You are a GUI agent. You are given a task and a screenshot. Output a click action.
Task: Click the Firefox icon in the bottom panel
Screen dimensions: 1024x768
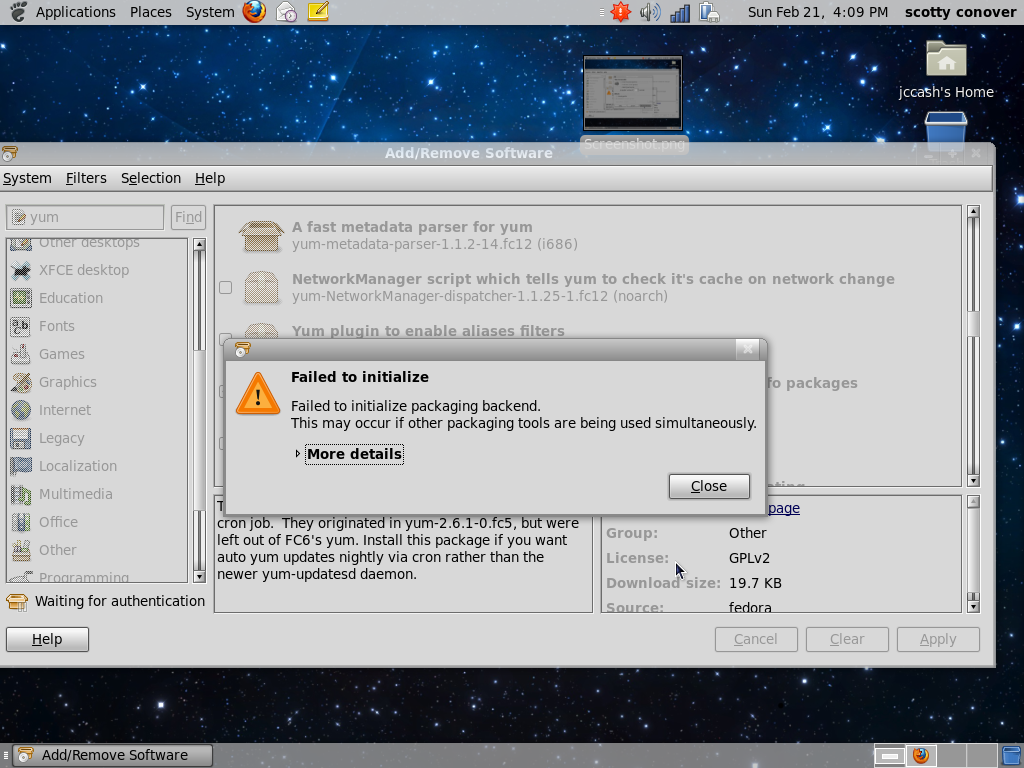921,755
